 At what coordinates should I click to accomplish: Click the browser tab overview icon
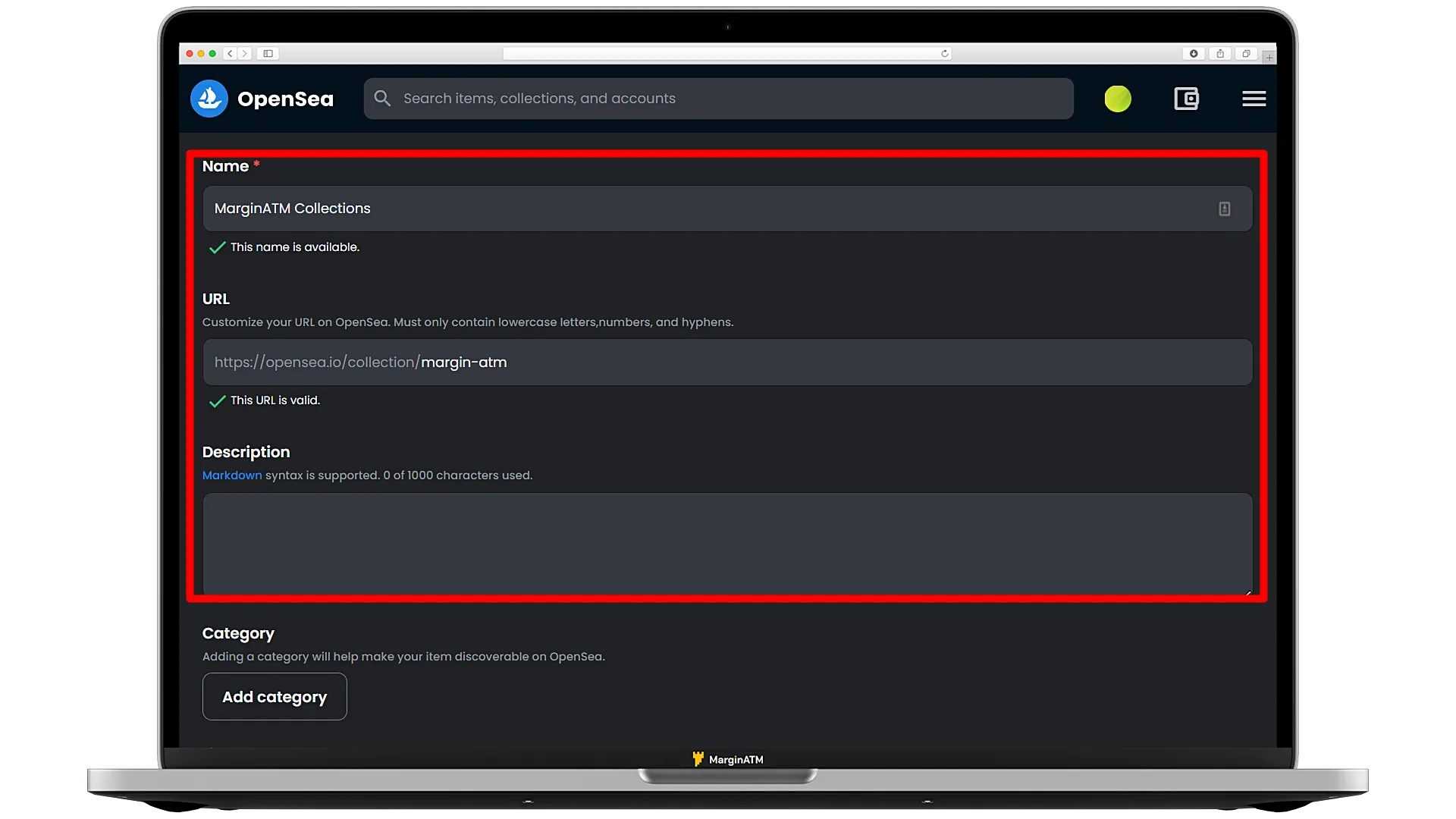[x=1246, y=54]
